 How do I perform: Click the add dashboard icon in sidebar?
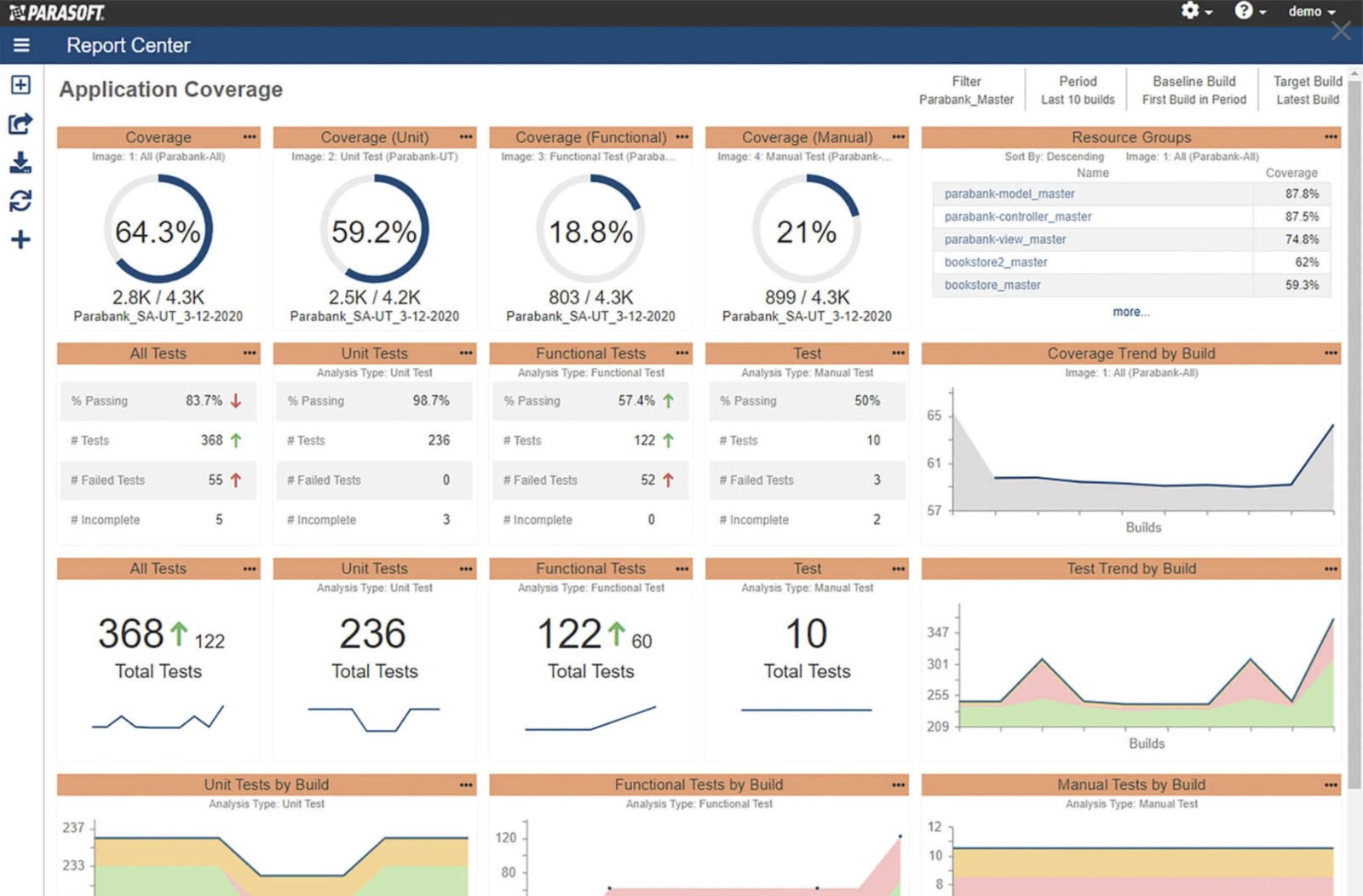[x=20, y=84]
